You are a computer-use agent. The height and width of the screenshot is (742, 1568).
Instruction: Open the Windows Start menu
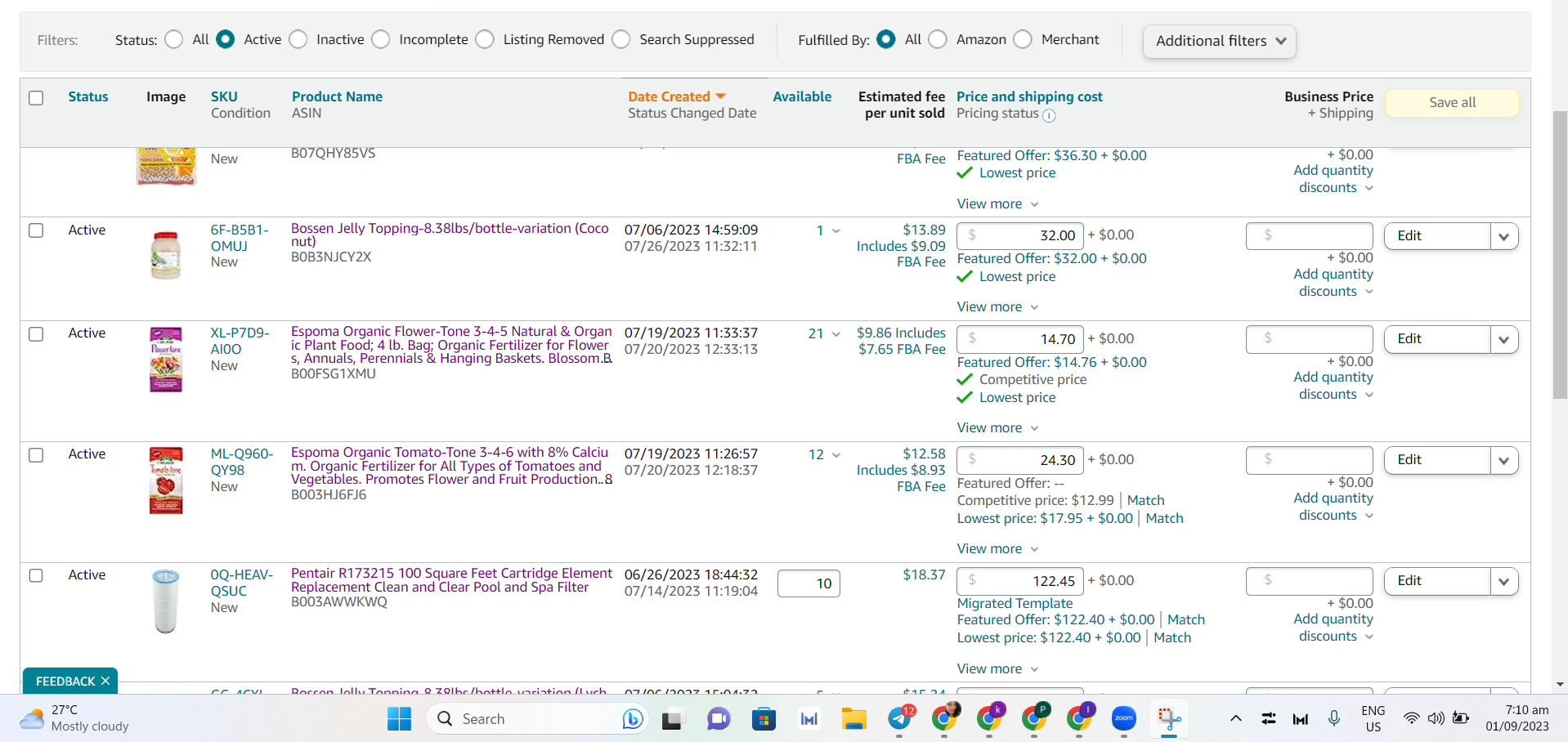(399, 719)
